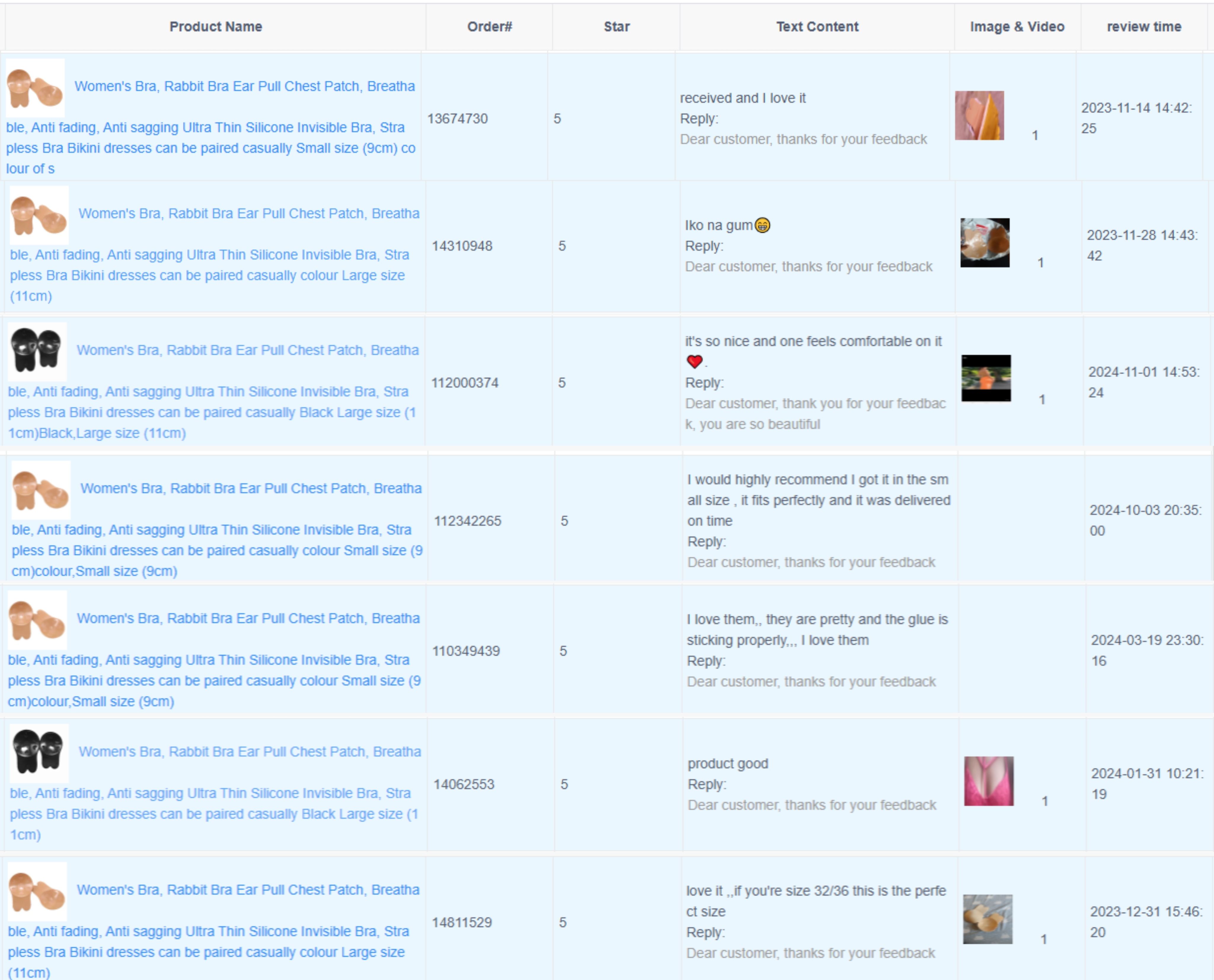The height and width of the screenshot is (980, 1214).
Task: Click the Text Content column header
Action: click(817, 27)
